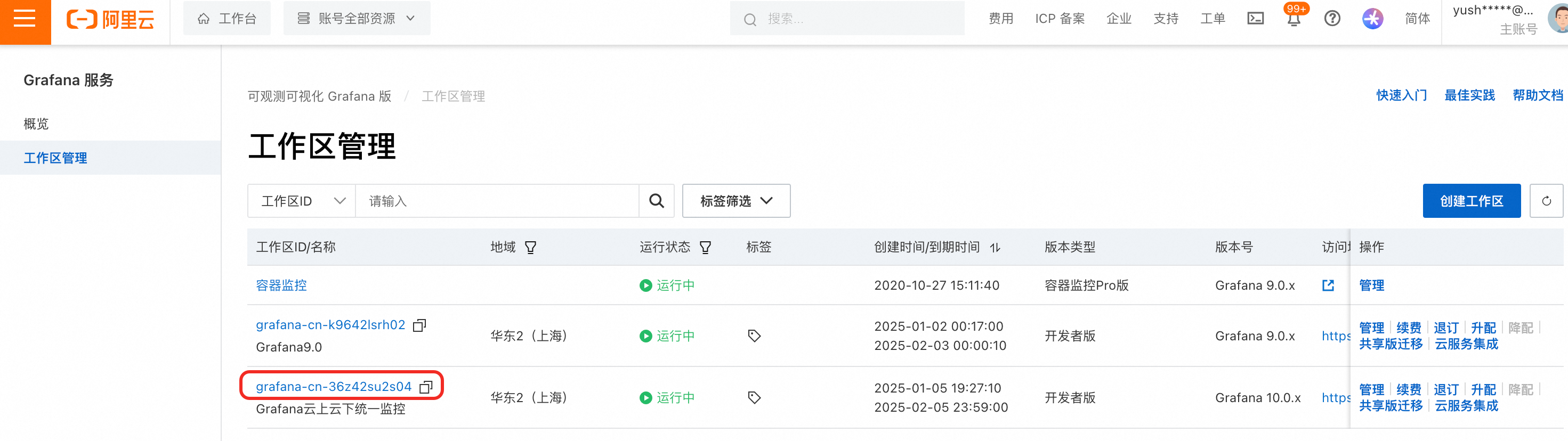Open the 工作区ID search type dropdown

302,201
